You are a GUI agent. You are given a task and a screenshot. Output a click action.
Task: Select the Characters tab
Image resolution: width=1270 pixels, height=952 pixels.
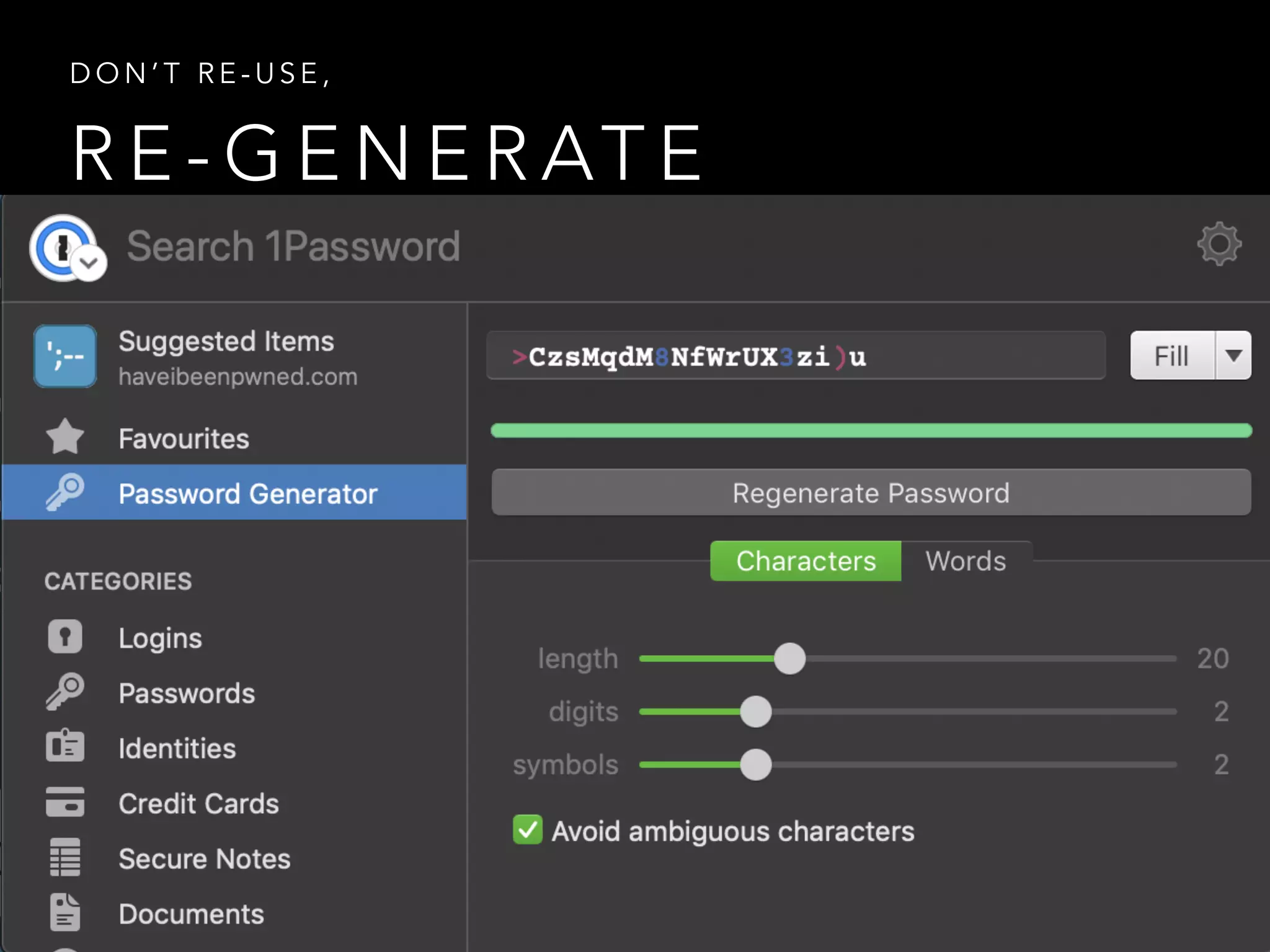click(x=806, y=561)
